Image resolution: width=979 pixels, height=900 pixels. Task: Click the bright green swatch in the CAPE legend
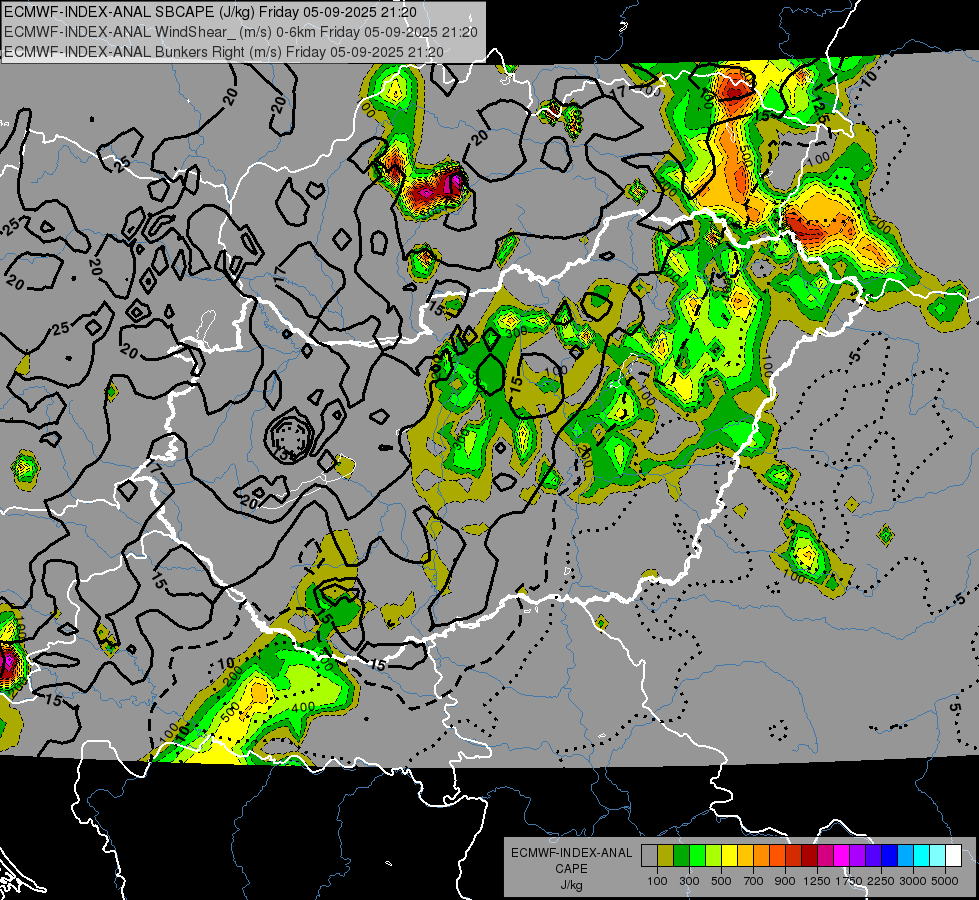click(697, 855)
